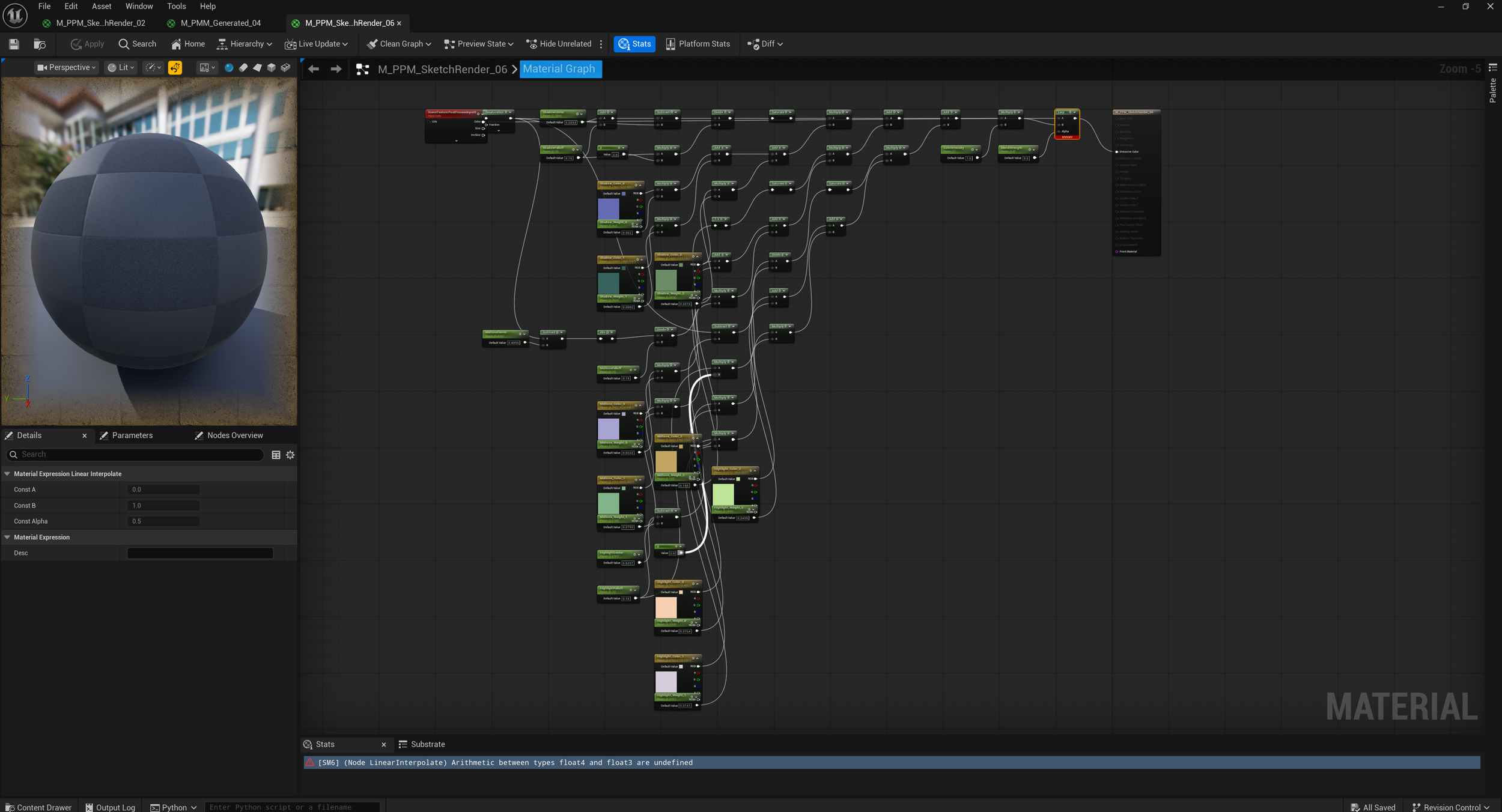Select the cube preview mesh icon
This screenshot has width=1502, height=812.
coord(272,68)
